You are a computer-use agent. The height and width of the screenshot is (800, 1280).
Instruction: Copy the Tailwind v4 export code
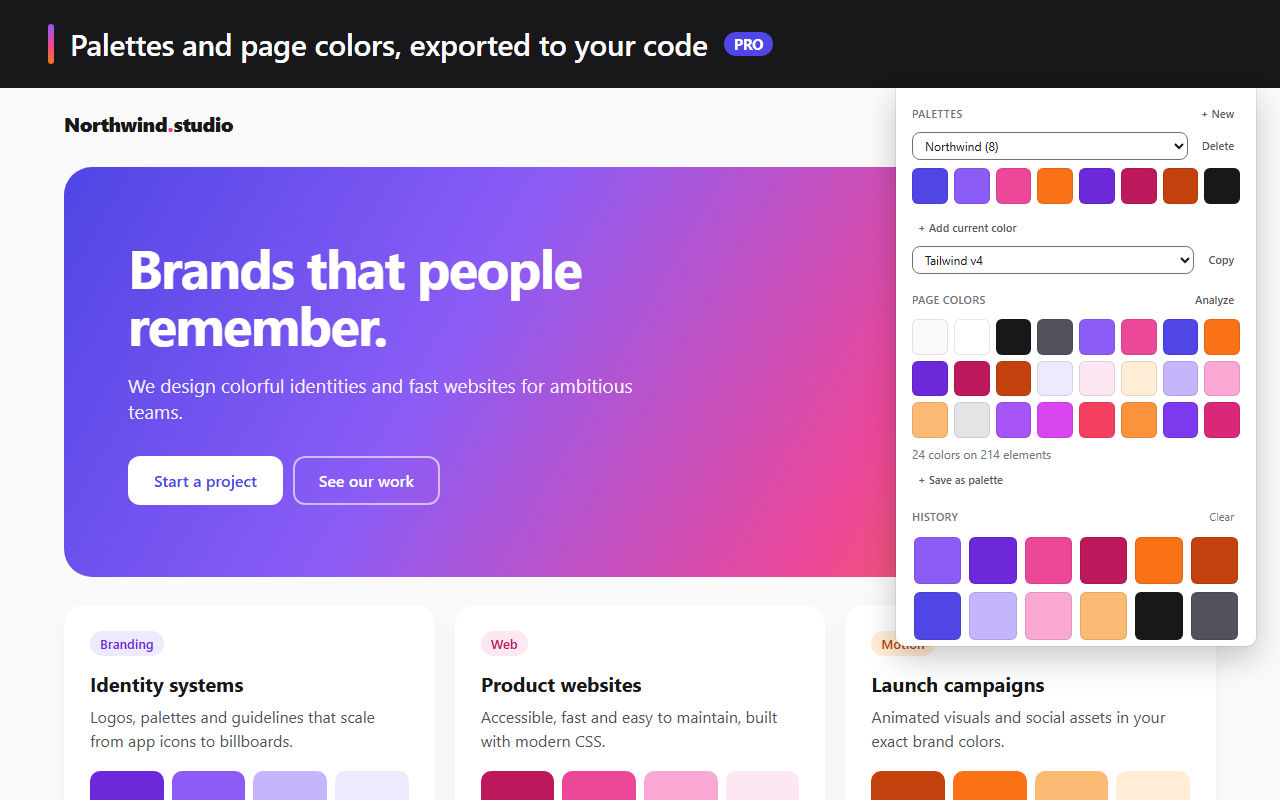[1221, 260]
